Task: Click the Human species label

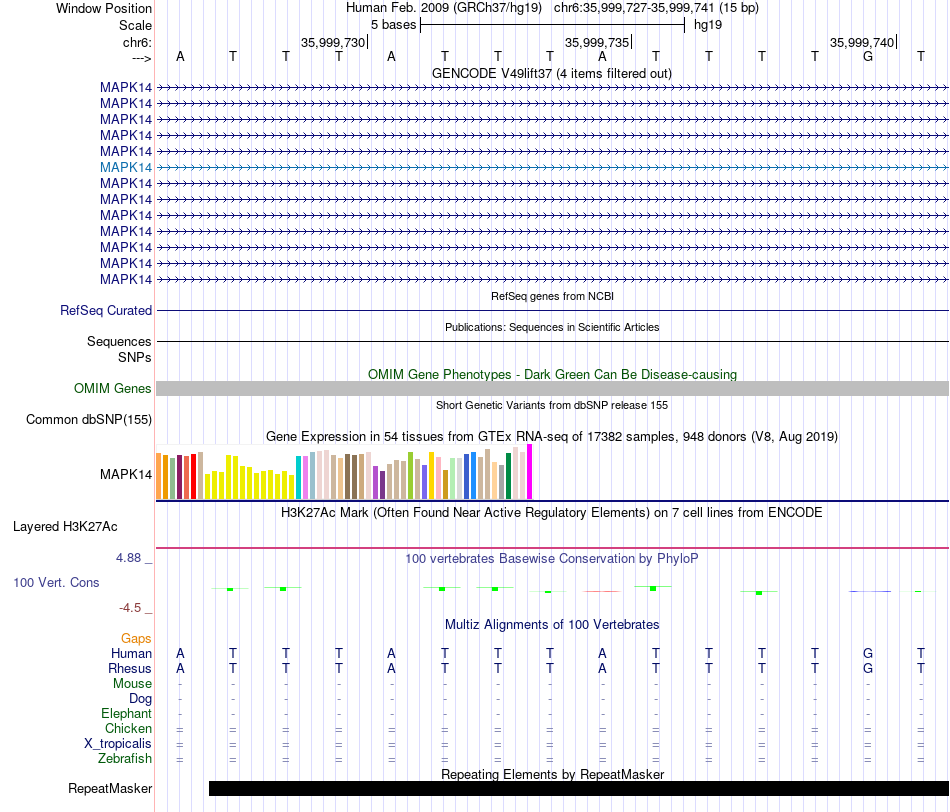Action: point(131,653)
